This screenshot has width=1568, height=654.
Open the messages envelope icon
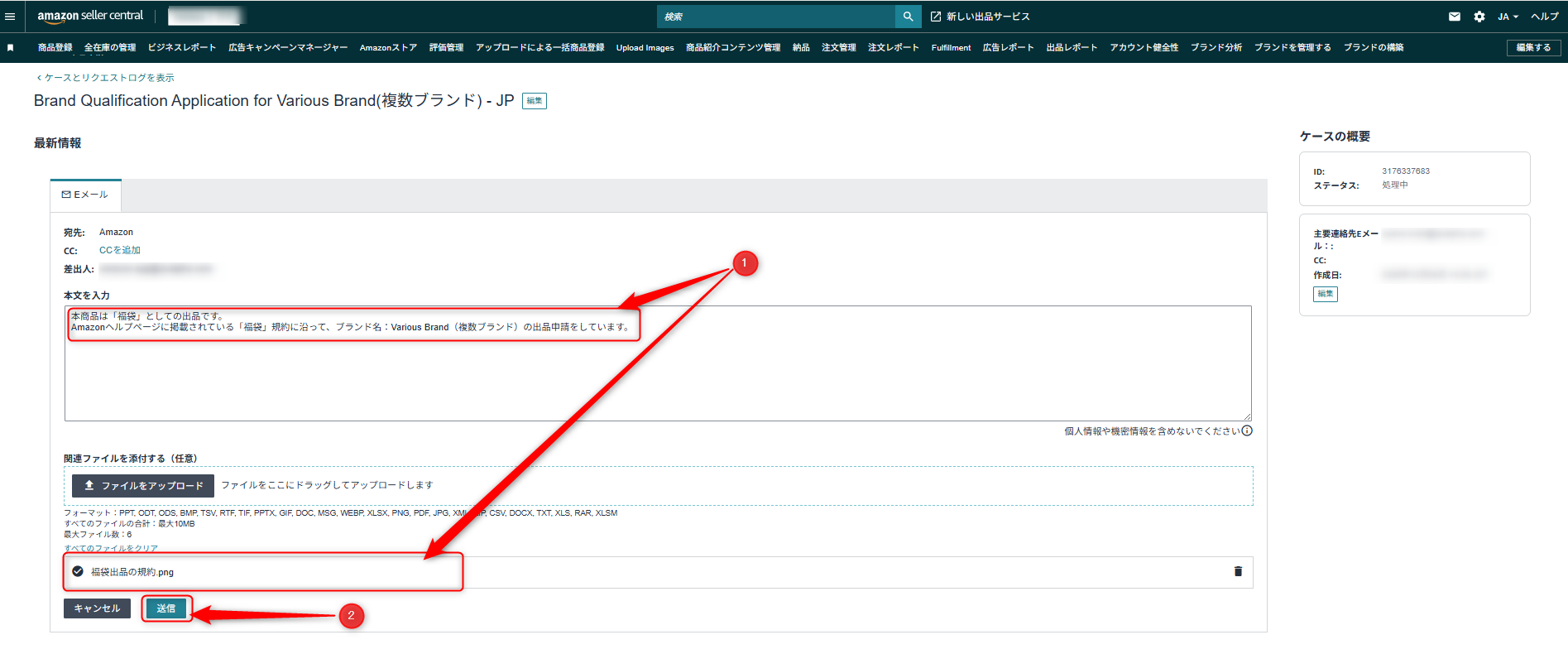tap(1455, 17)
